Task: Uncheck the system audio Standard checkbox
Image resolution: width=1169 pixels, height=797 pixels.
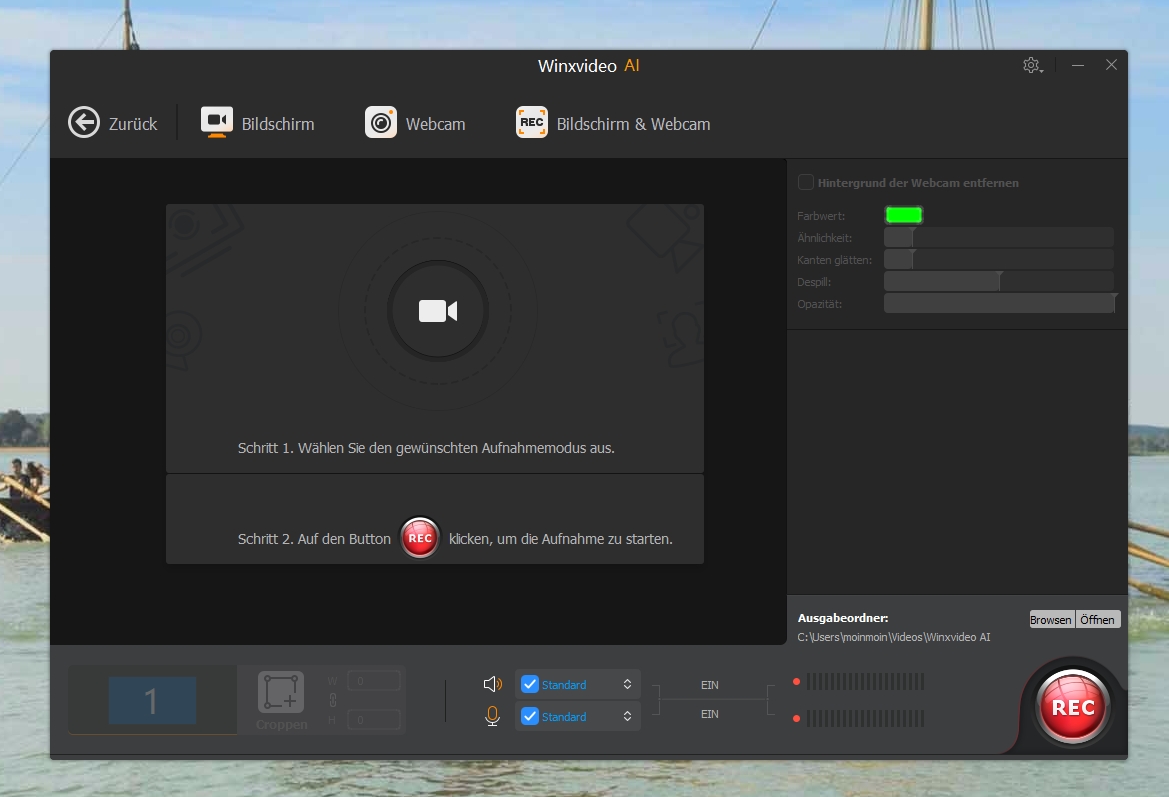Action: (530, 684)
